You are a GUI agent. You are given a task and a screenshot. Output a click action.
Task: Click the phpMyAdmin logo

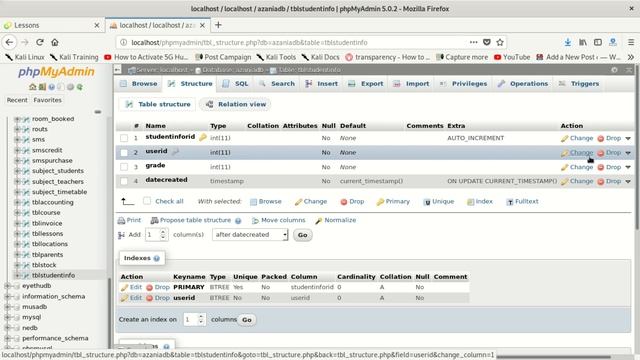coord(56,72)
